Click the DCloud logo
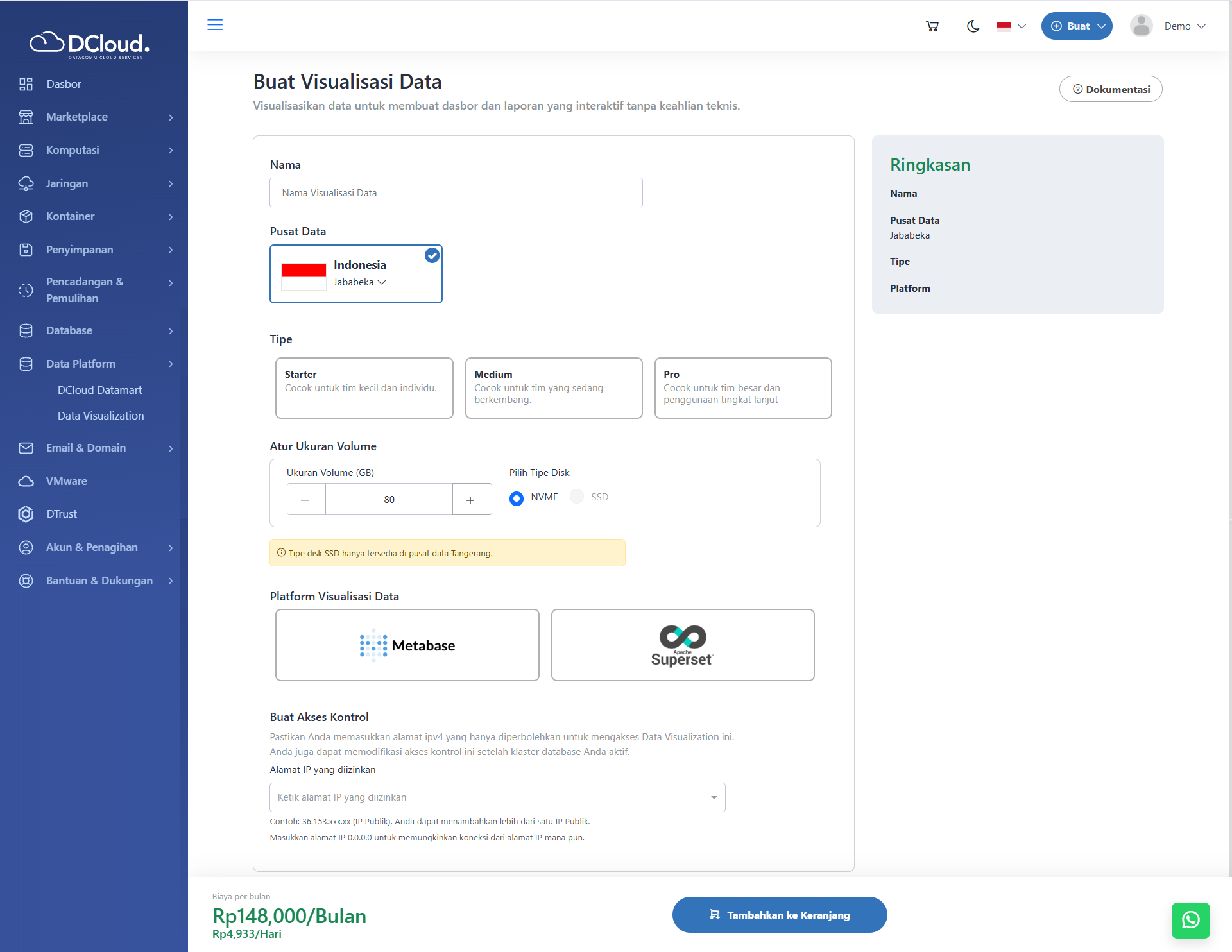 pos(90,44)
